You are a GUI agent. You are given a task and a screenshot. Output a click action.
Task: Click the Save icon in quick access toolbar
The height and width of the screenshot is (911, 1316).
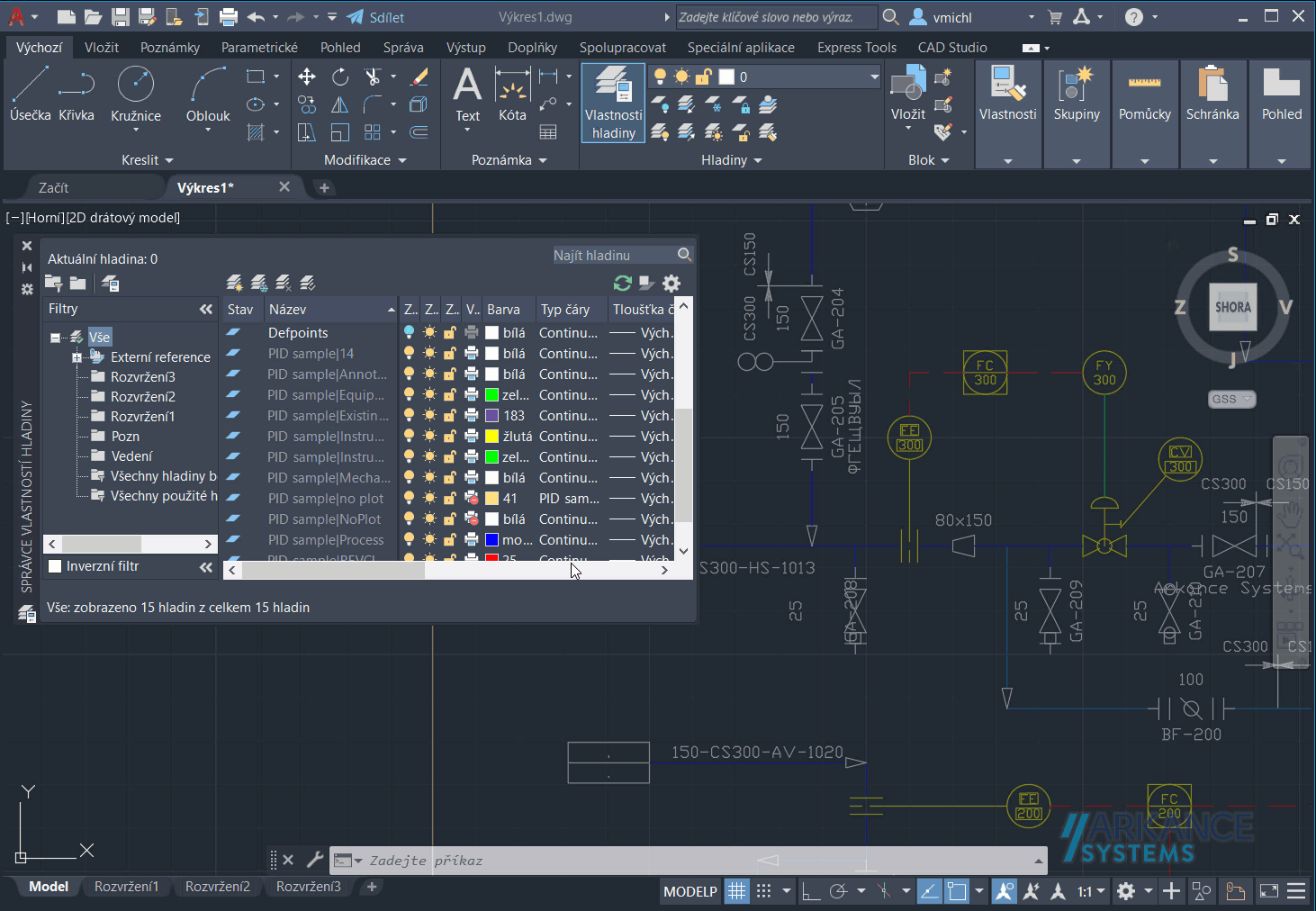120,17
